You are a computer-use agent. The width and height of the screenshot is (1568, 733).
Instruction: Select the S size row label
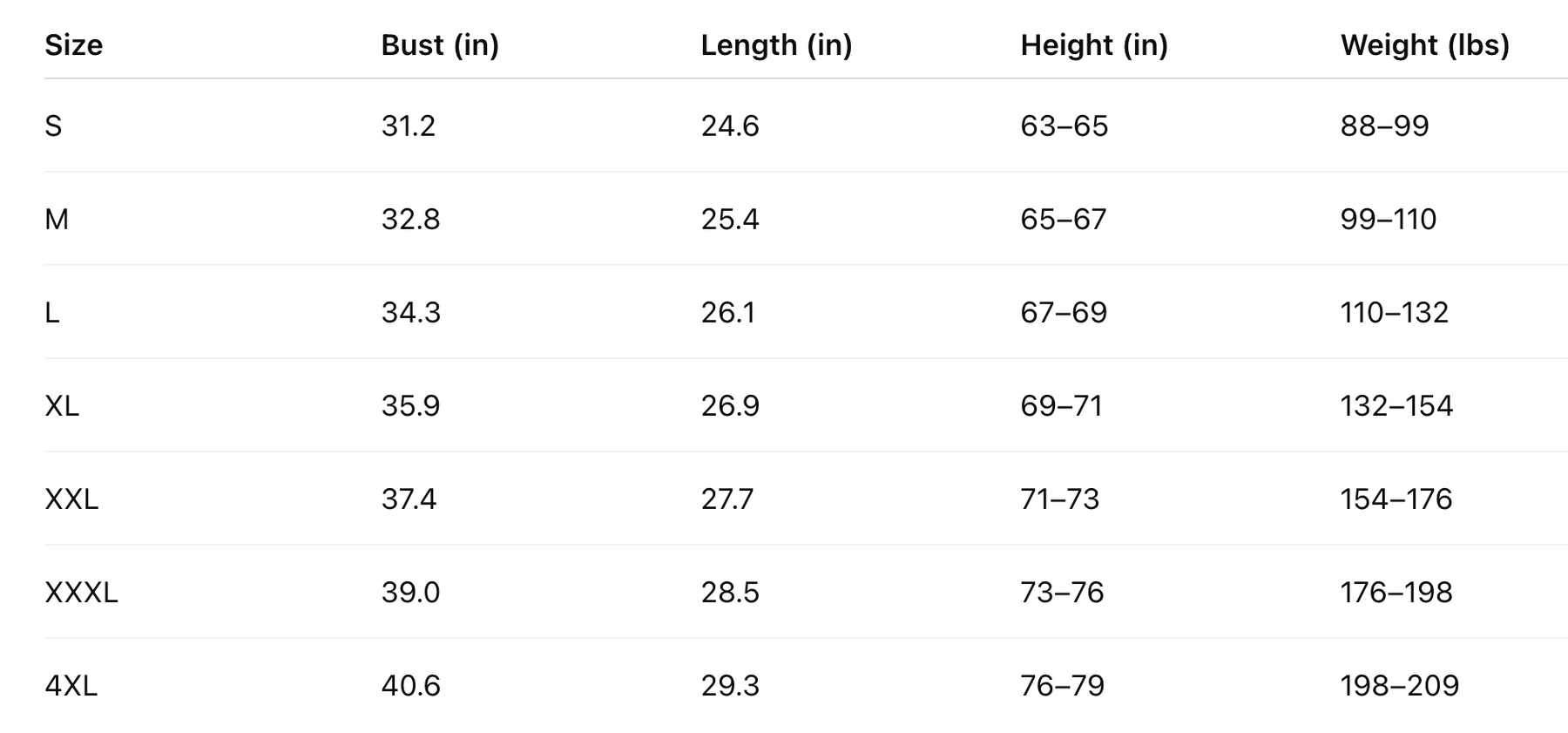(54, 126)
